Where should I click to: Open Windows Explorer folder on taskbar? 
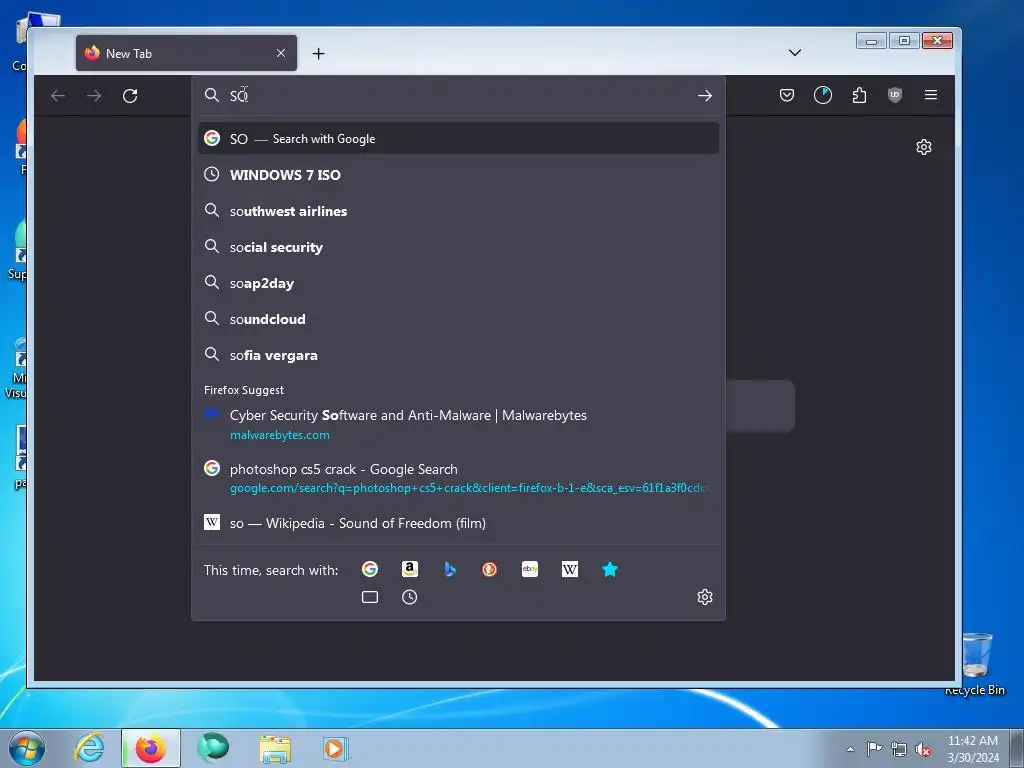(x=275, y=749)
